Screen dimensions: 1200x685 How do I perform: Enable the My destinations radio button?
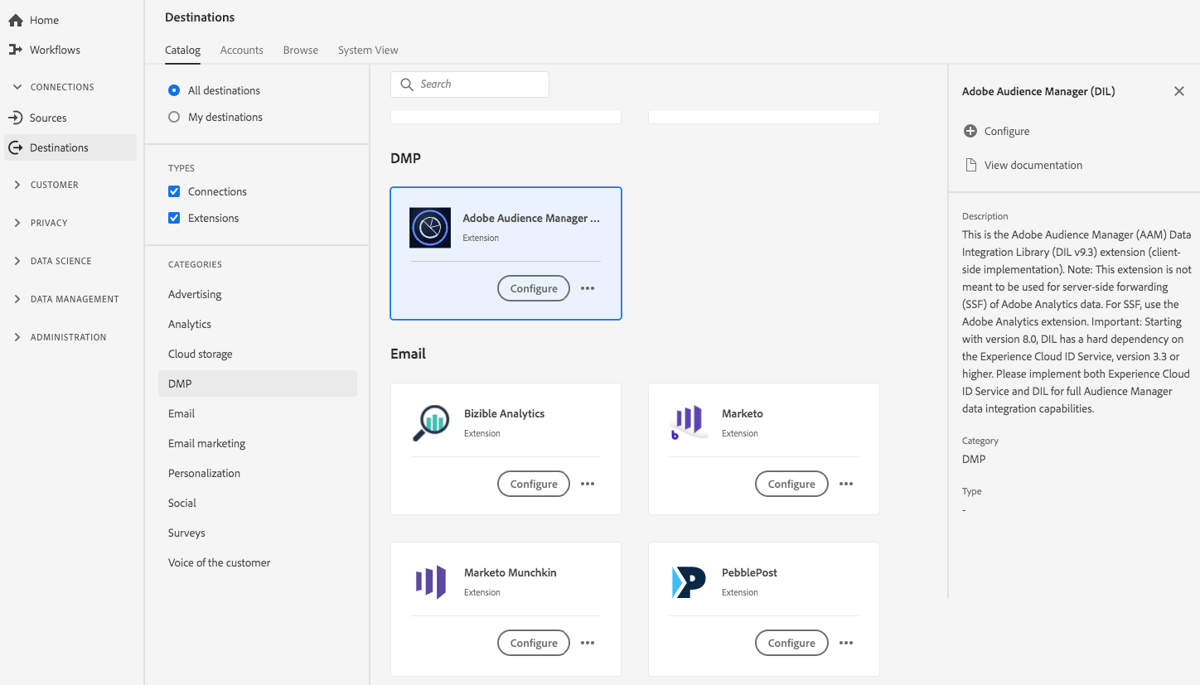point(176,116)
